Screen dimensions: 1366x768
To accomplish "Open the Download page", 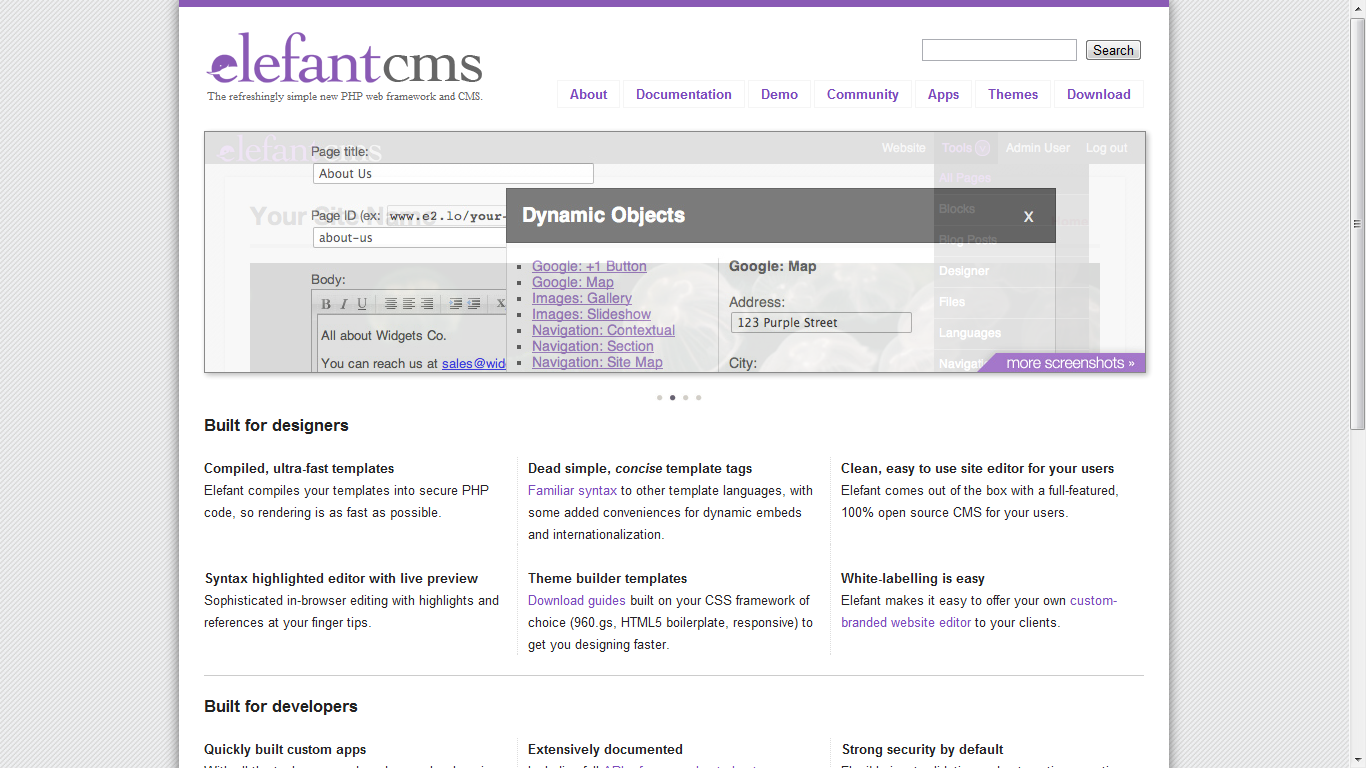I will point(1099,94).
